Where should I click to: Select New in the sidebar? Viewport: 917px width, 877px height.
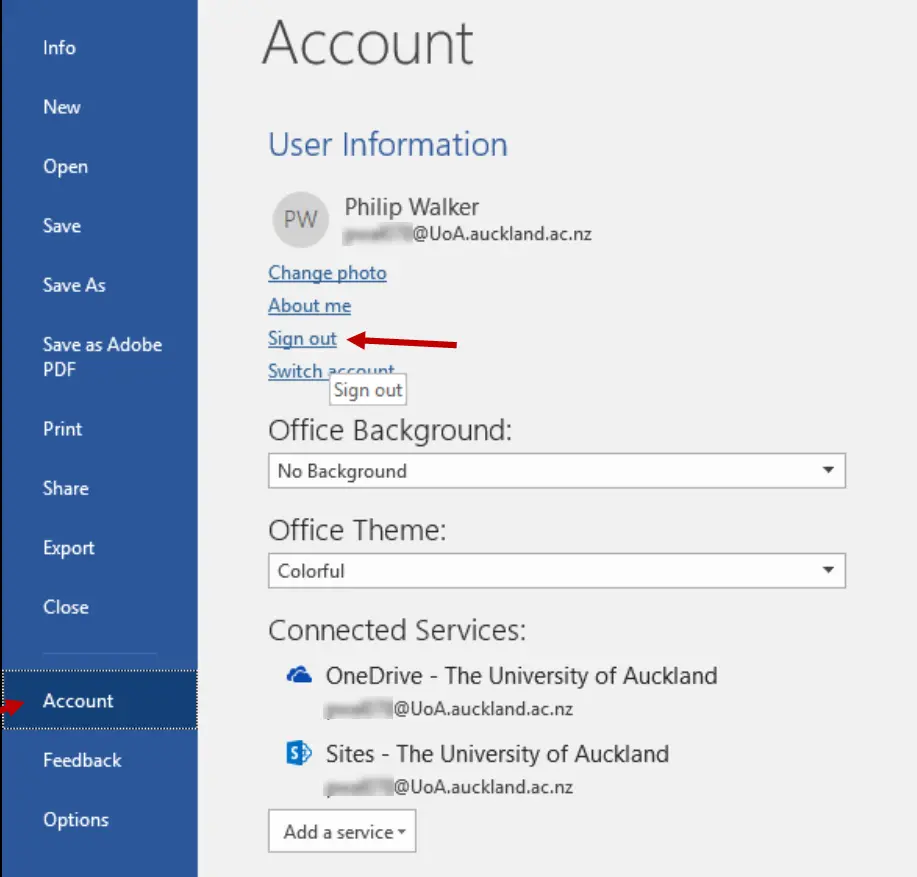62,107
